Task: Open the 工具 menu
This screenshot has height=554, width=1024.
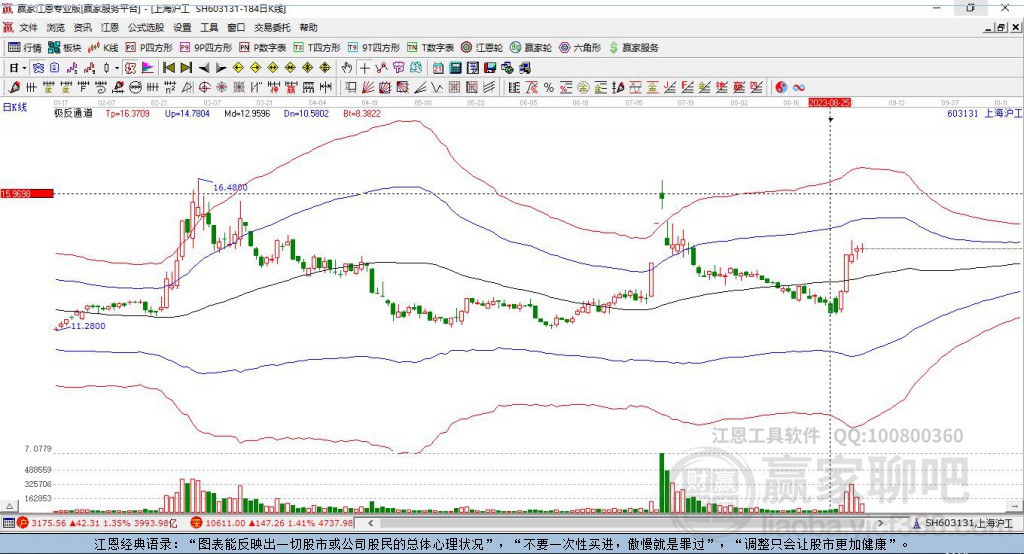Action: pyautogui.click(x=209, y=27)
